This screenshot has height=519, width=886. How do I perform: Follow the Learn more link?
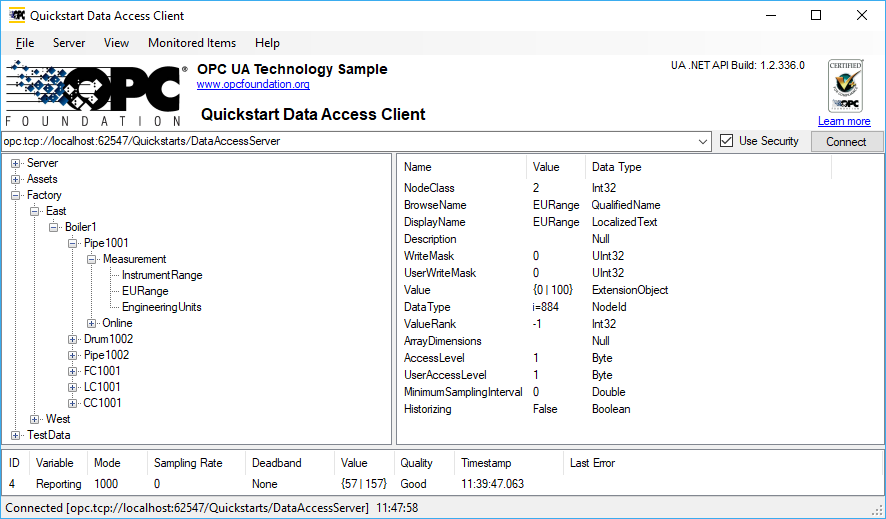click(x=844, y=121)
